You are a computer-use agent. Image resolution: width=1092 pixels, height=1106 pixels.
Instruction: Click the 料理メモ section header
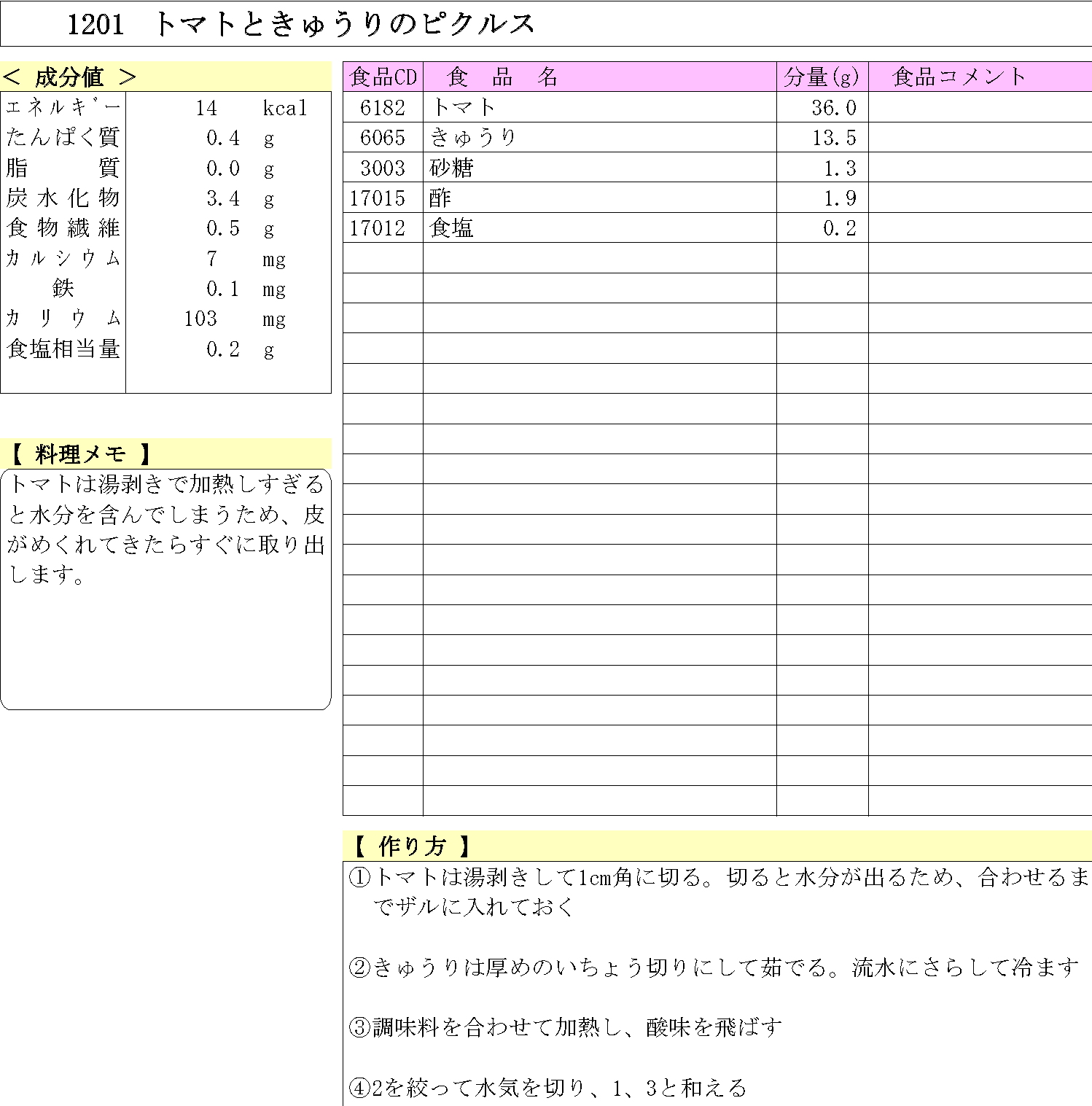tap(80, 454)
